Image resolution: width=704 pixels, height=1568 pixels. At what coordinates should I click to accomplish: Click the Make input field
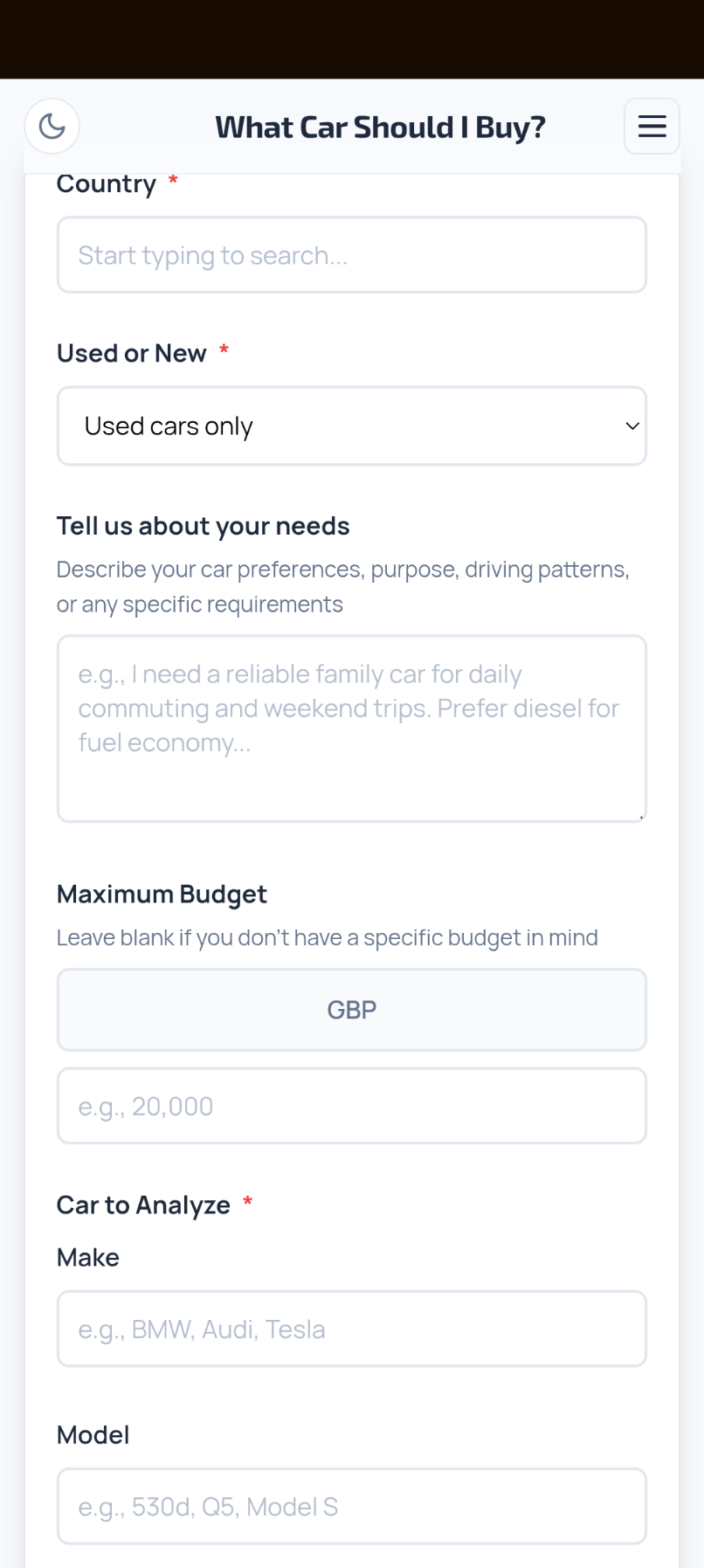tap(351, 1329)
